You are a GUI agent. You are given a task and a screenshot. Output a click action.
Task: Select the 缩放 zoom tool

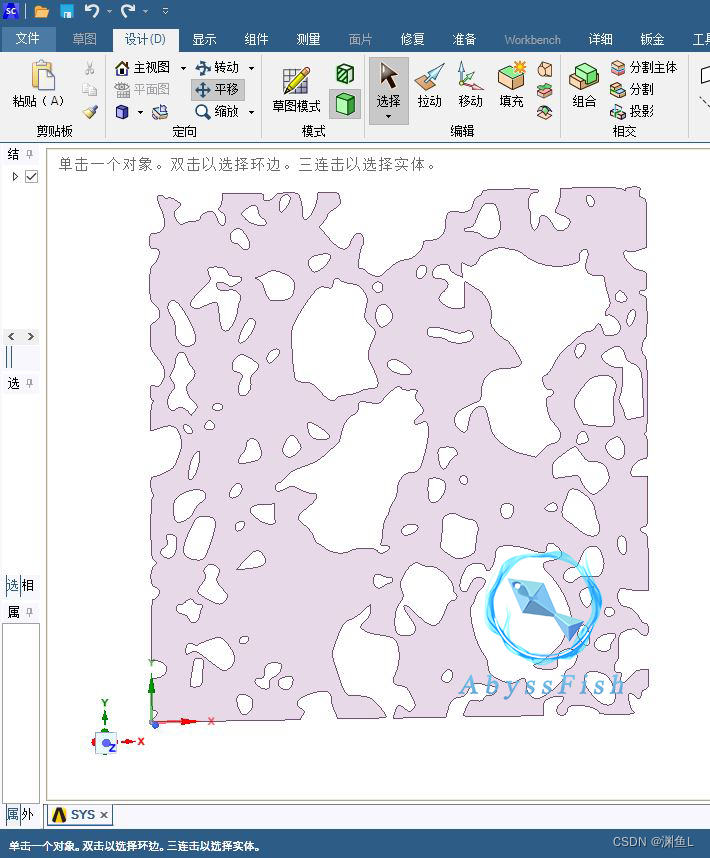point(218,112)
